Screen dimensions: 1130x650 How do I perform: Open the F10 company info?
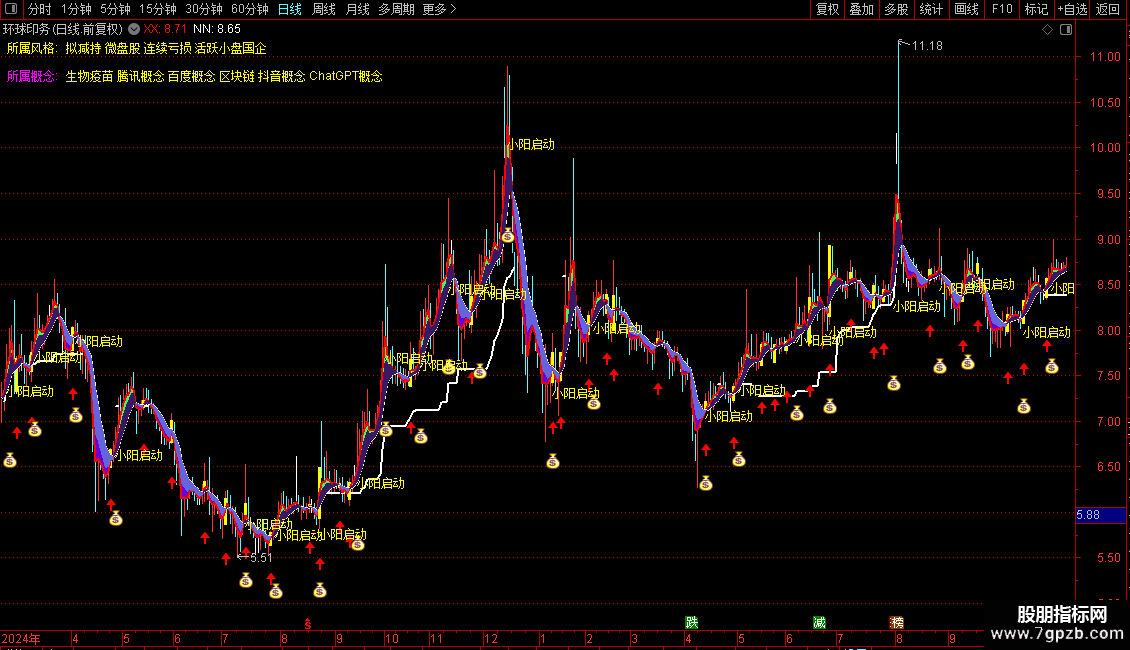point(1002,9)
